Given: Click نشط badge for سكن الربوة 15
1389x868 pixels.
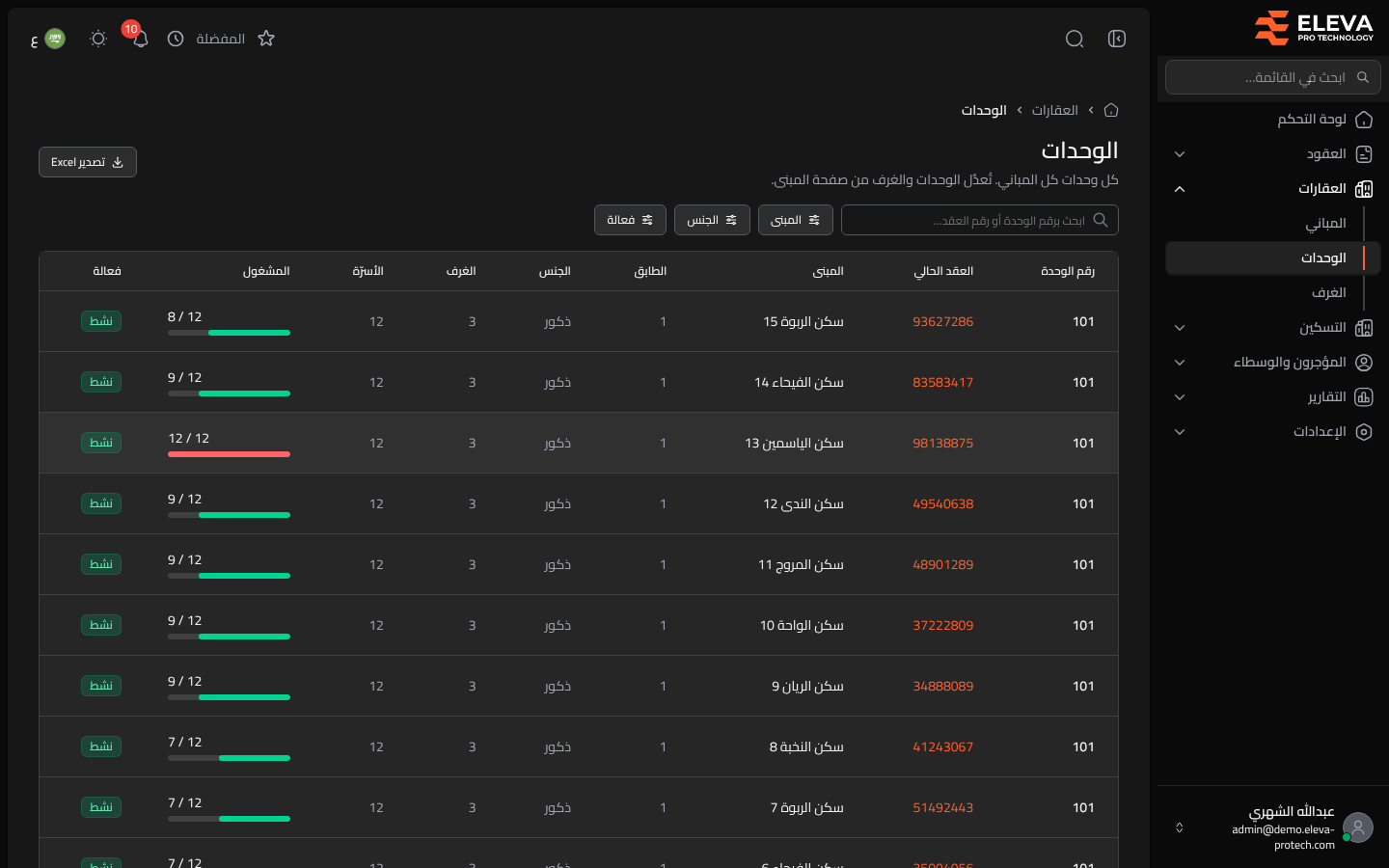Looking at the screenshot, I should coord(101,321).
